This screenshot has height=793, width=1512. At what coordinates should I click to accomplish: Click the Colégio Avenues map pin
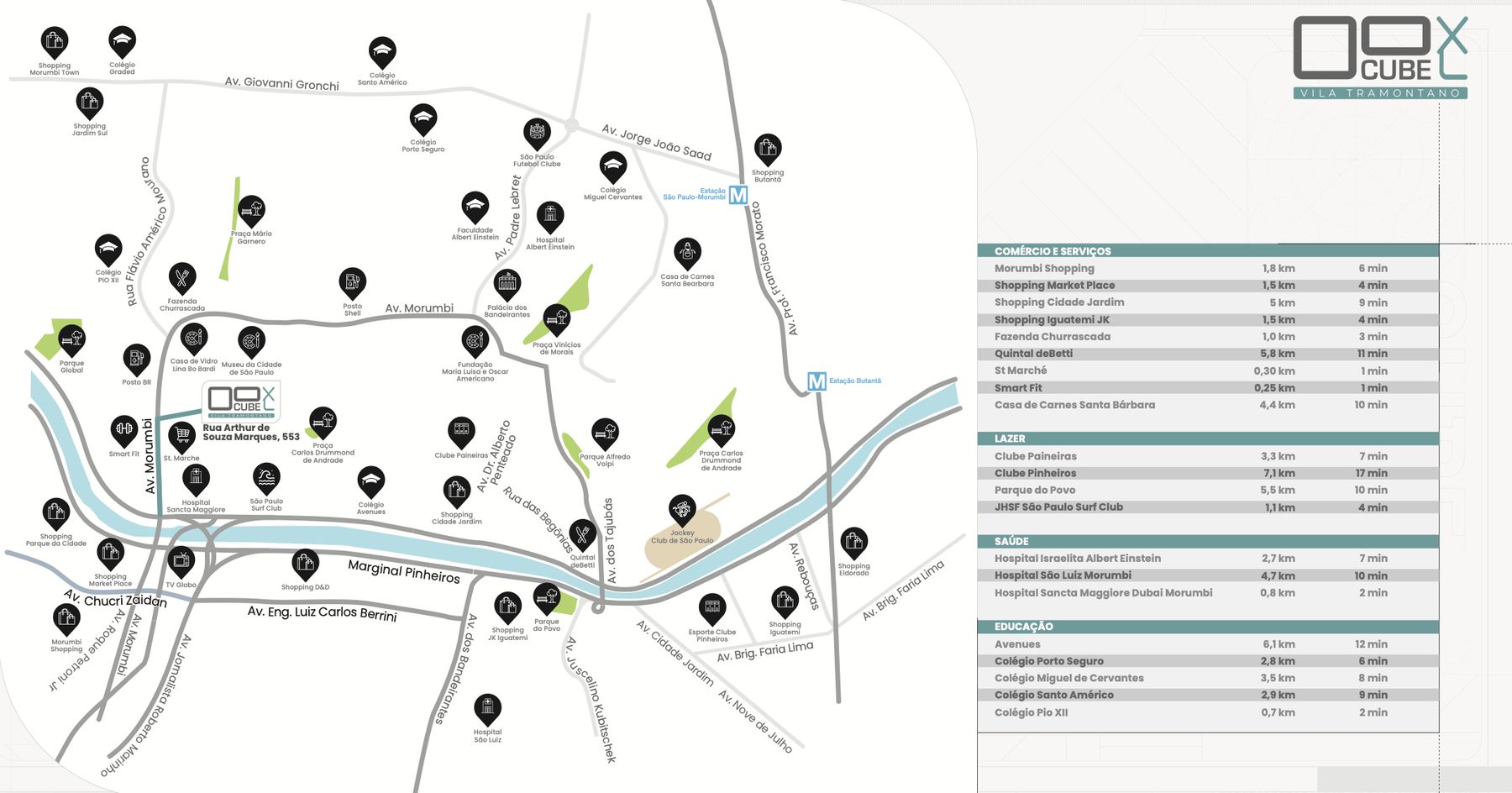point(371,484)
